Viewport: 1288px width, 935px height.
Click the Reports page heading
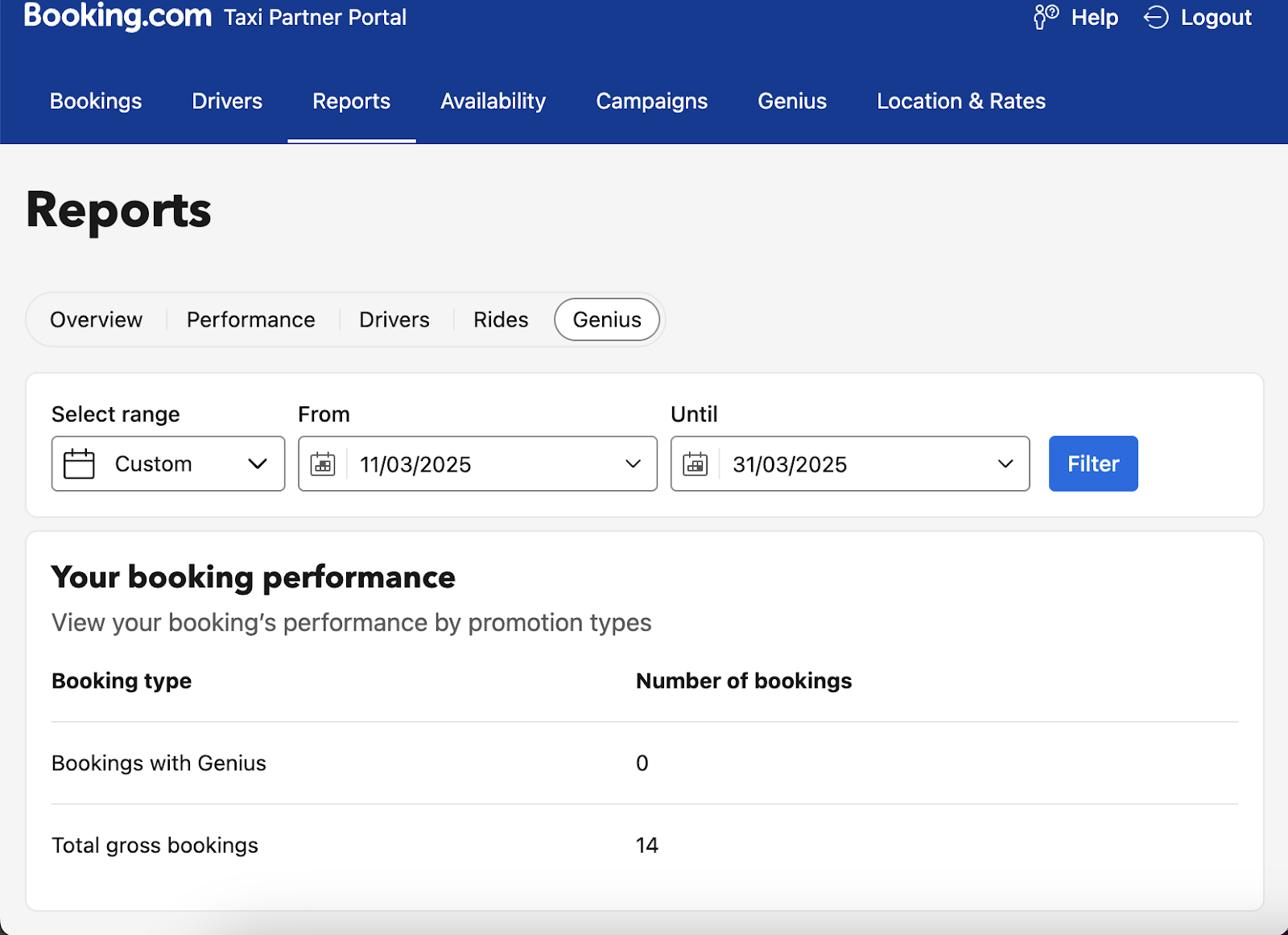(x=118, y=211)
